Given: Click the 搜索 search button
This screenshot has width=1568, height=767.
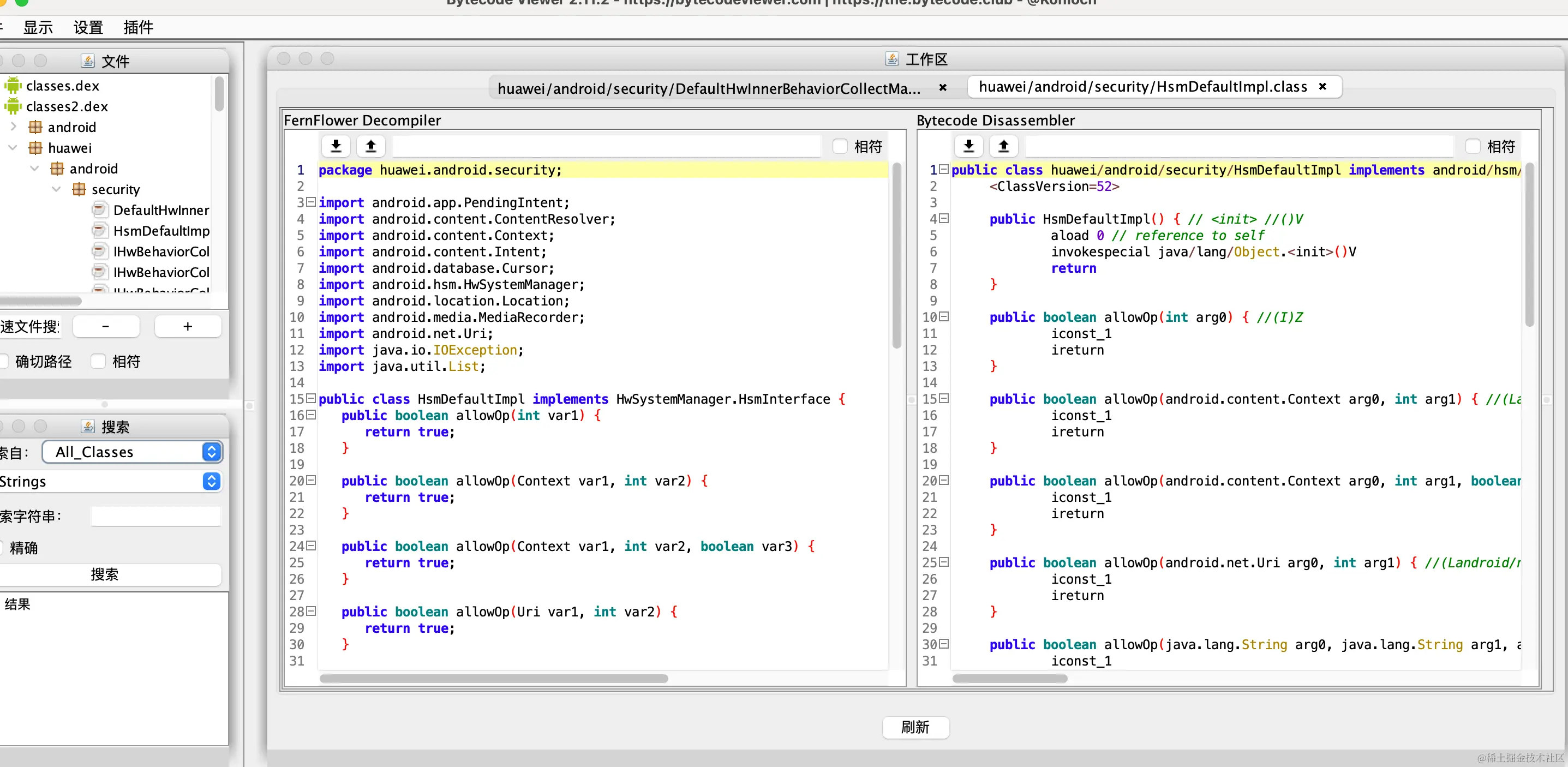Looking at the screenshot, I should (105, 574).
